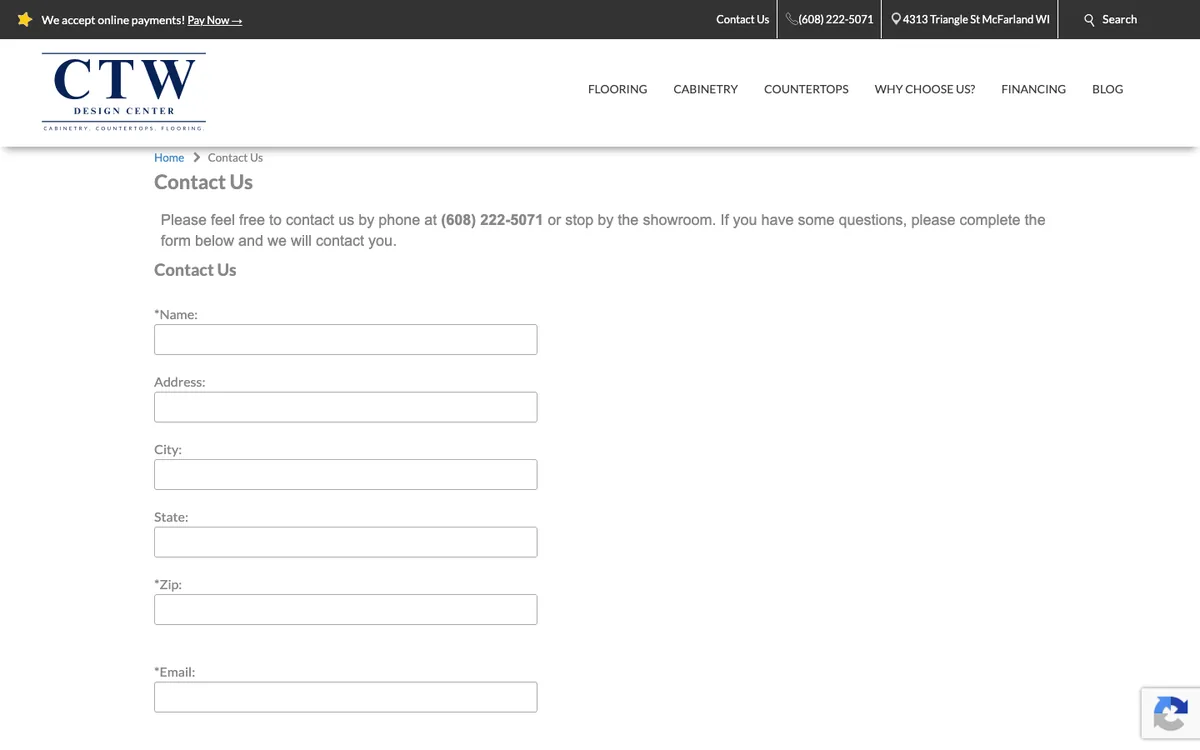Open the Flooring menu
Image resolution: width=1200 pixels, height=750 pixels.
[618, 89]
